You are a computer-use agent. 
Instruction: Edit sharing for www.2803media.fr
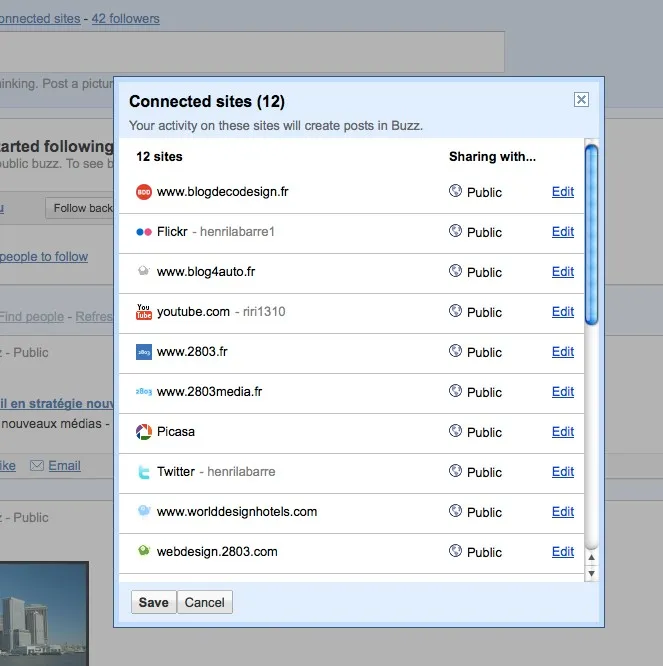(x=563, y=392)
